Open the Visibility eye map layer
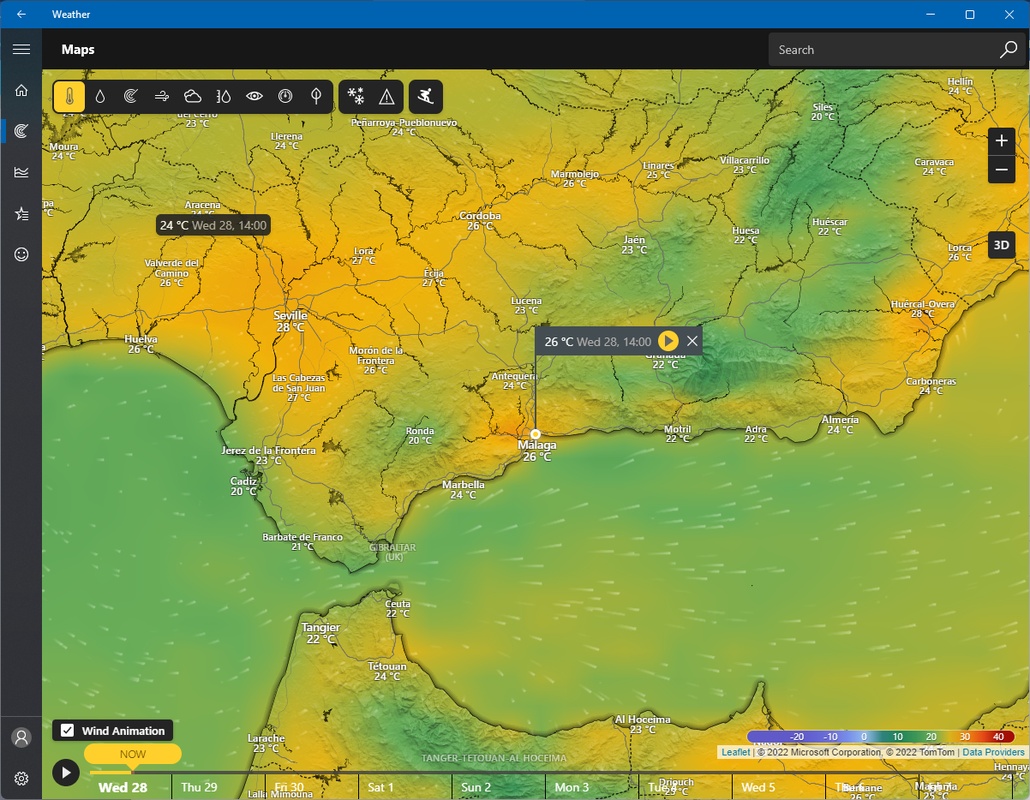This screenshot has height=800, width=1030. click(x=255, y=97)
